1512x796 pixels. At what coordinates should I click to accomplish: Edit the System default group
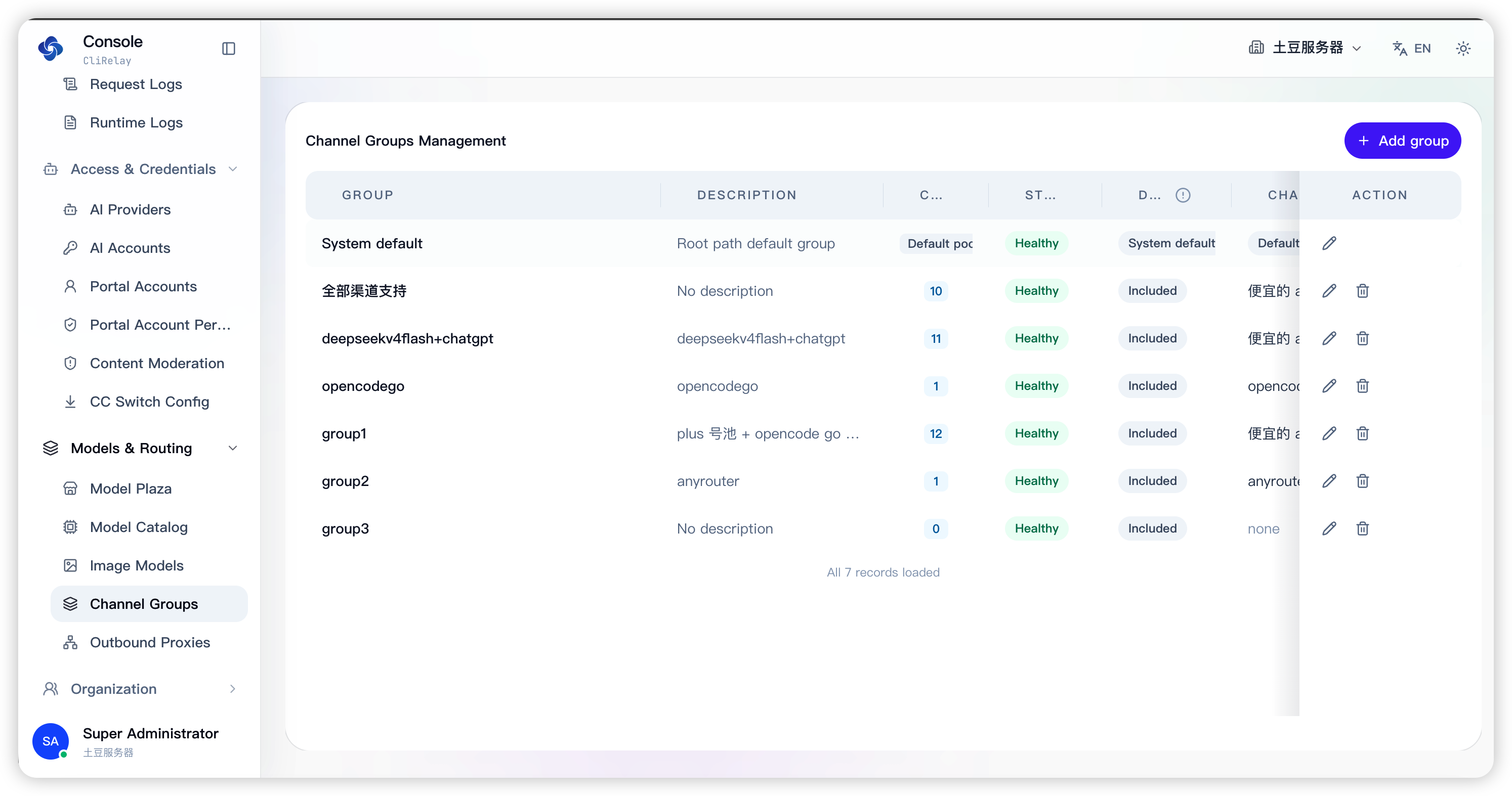click(1329, 243)
